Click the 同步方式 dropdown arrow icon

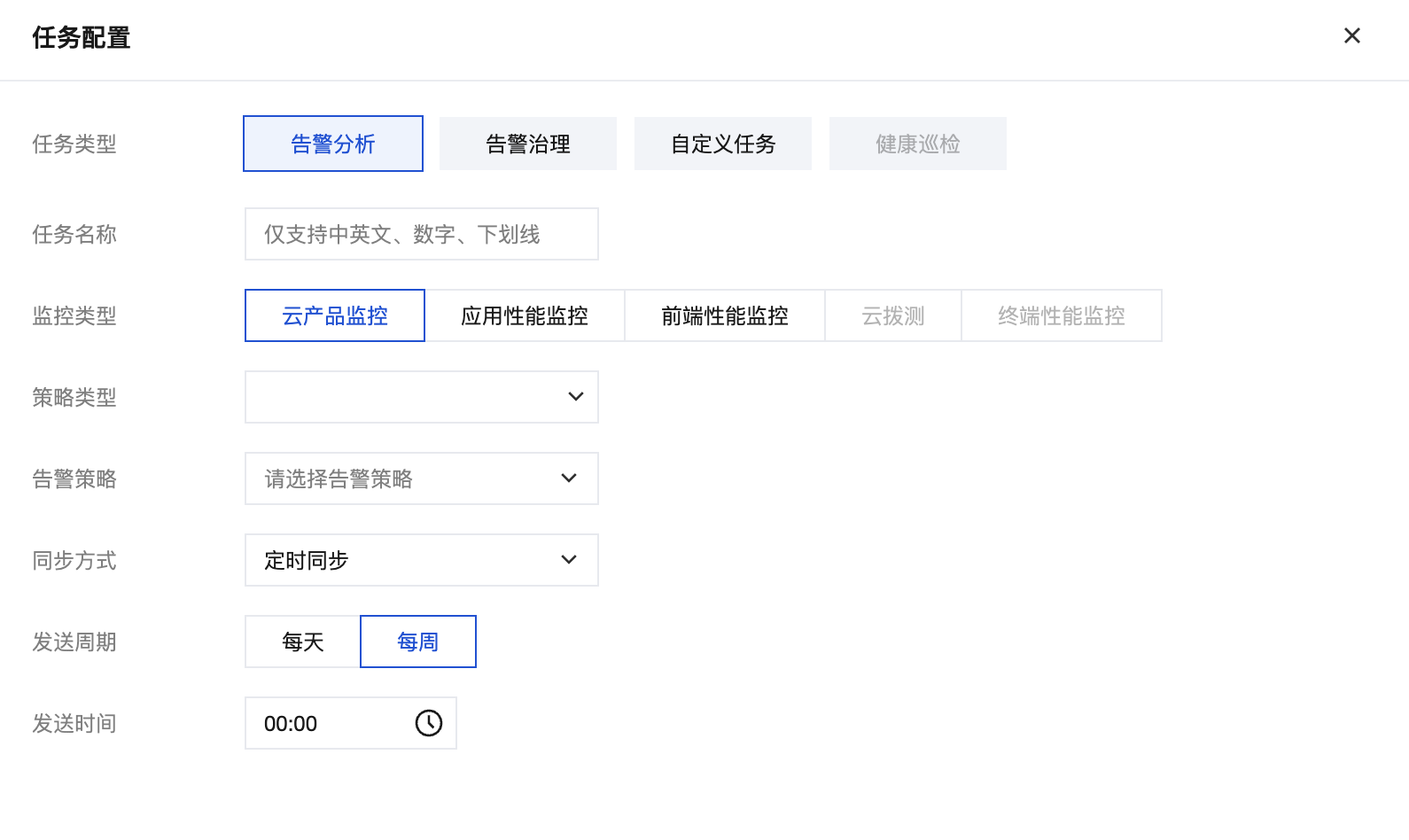569,560
